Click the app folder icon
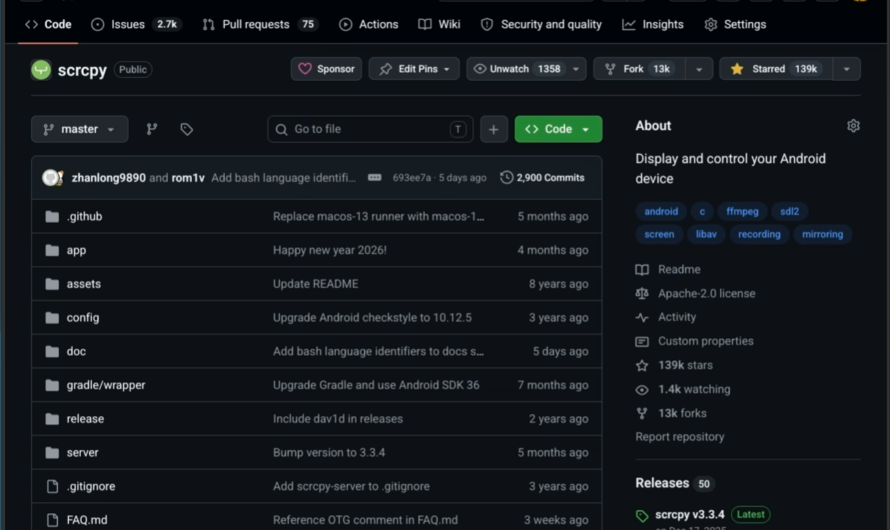890x530 pixels. 52,250
